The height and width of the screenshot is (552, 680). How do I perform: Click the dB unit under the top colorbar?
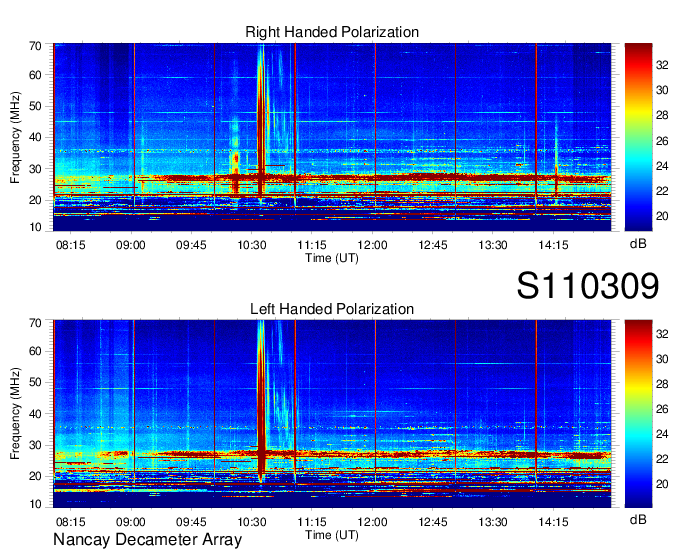click(638, 244)
